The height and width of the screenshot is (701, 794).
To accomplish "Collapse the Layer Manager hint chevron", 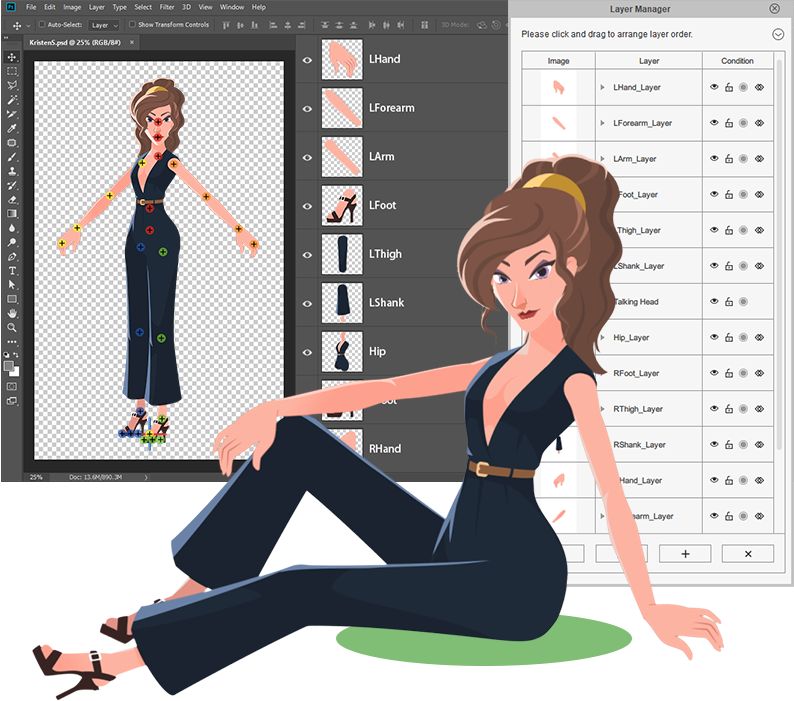I will point(778,34).
